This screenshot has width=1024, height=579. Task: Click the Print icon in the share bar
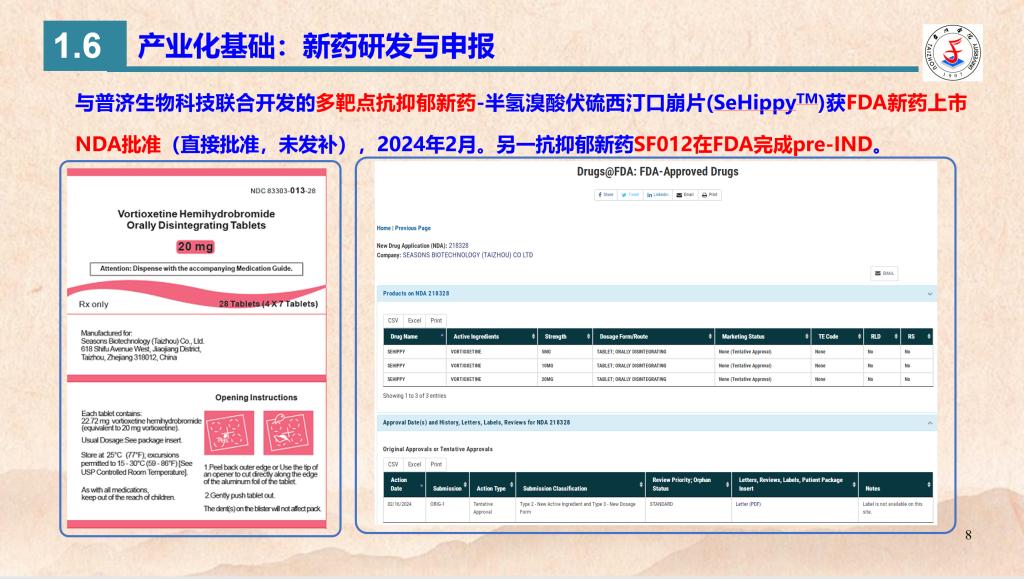(709, 195)
